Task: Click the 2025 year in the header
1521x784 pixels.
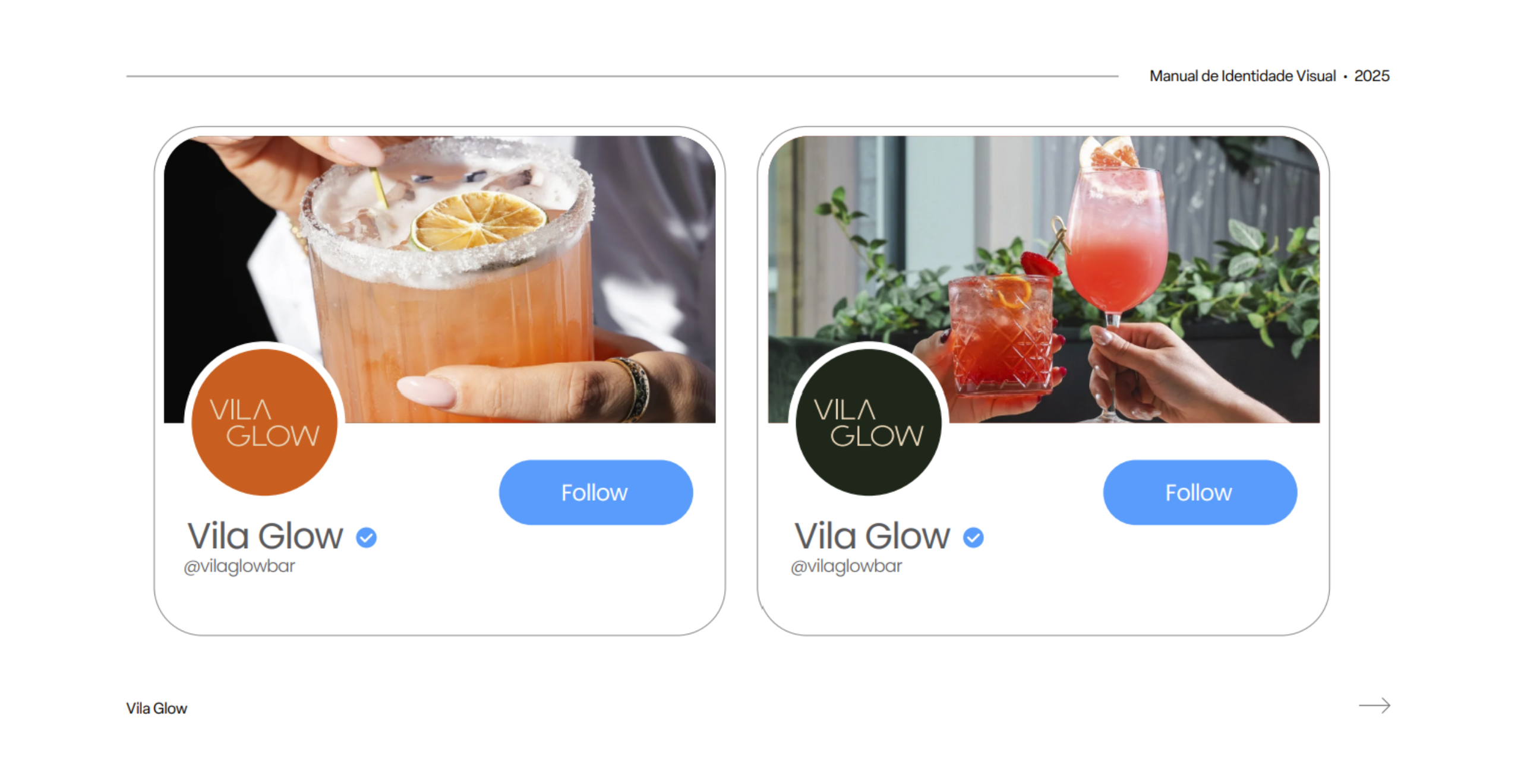Action: point(1371,76)
